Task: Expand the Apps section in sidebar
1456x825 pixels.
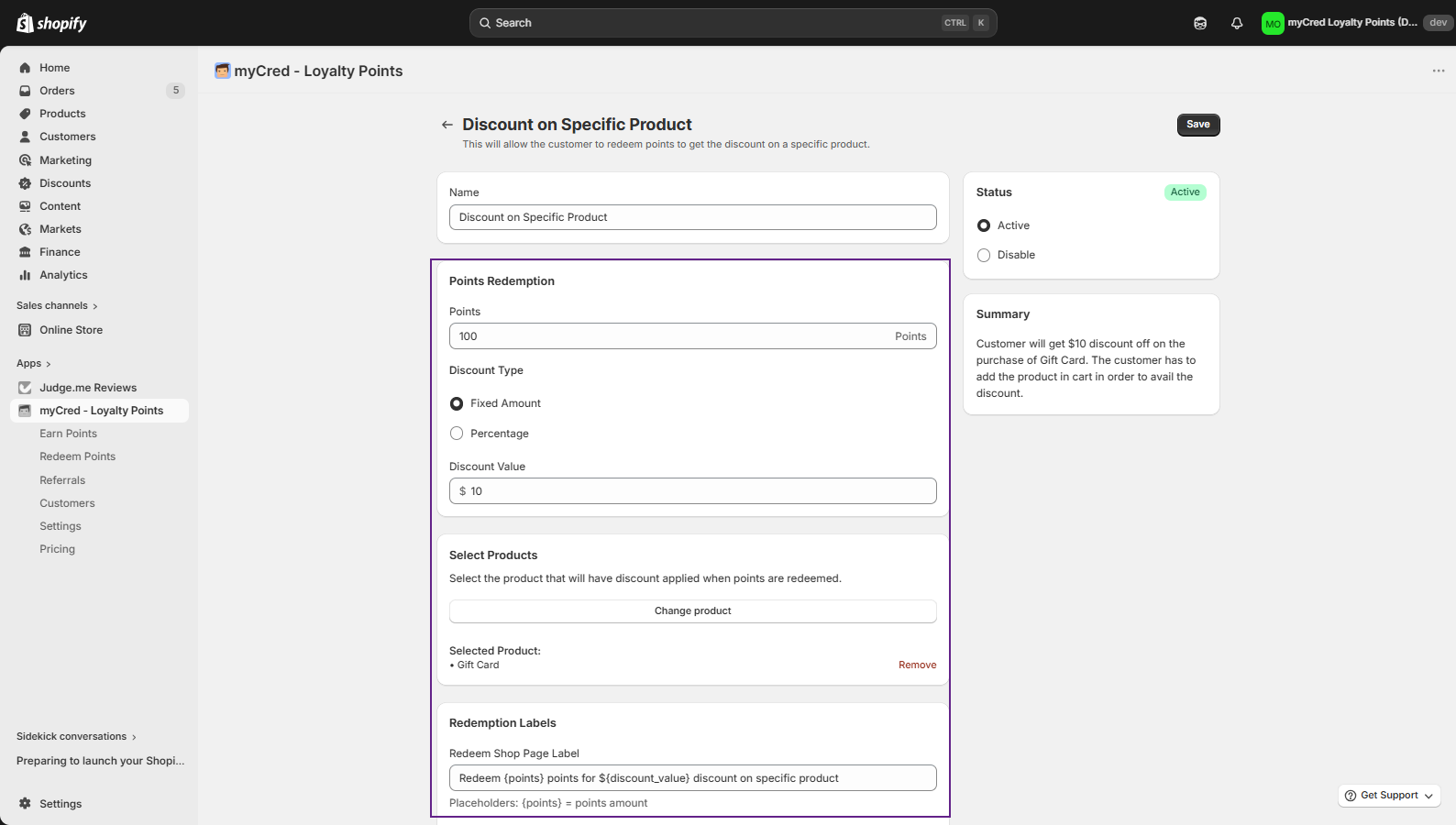Action: (34, 364)
